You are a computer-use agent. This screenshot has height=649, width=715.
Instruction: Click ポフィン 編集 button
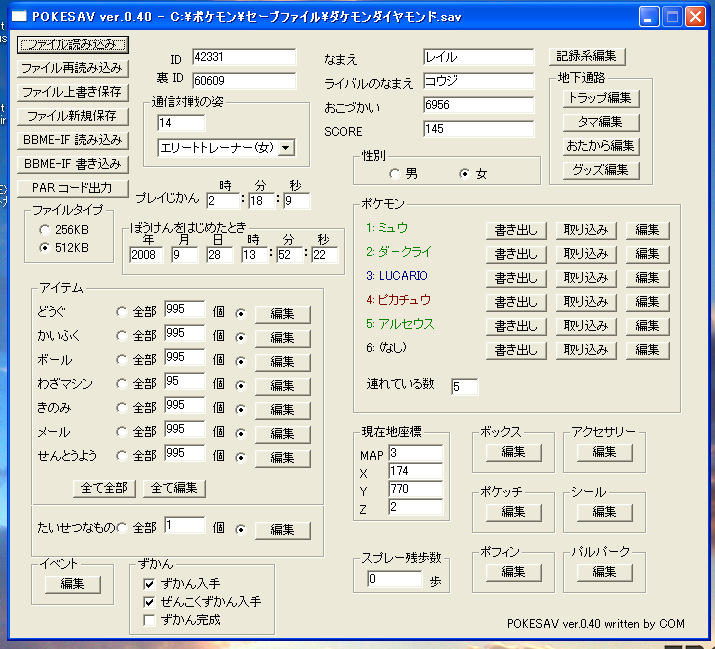click(x=514, y=572)
